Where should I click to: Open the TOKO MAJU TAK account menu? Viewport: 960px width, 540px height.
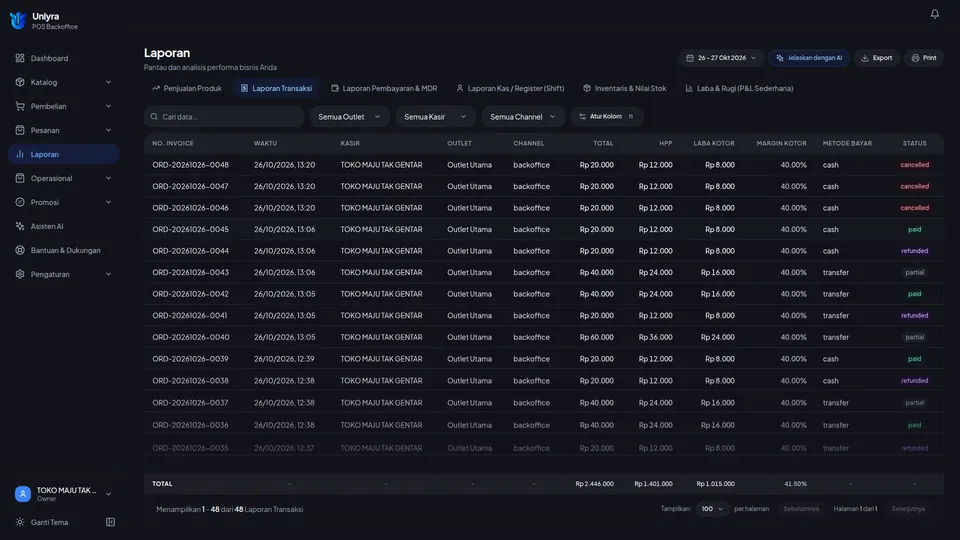(64, 493)
